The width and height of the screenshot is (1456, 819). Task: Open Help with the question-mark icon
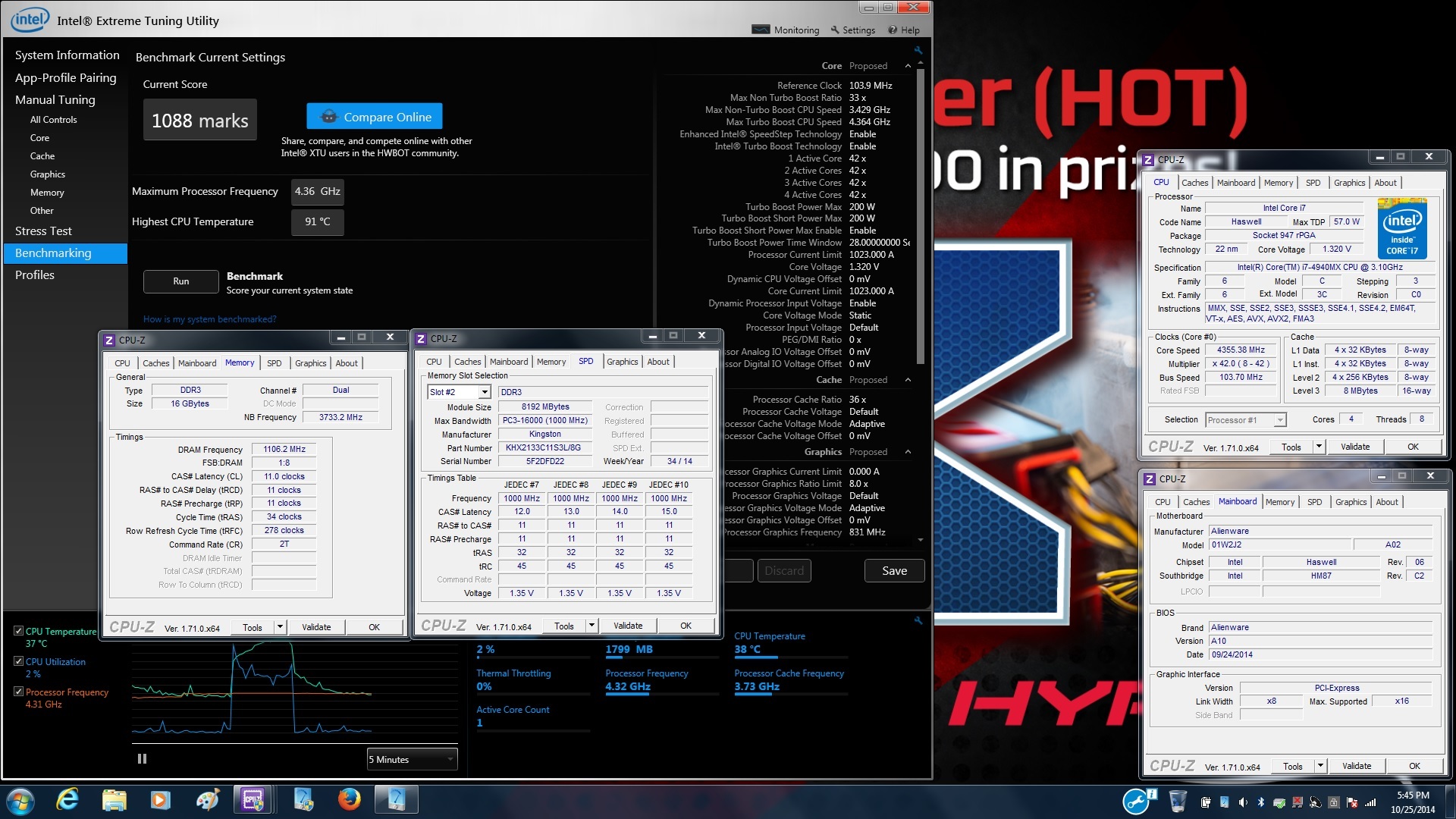click(893, 30)
